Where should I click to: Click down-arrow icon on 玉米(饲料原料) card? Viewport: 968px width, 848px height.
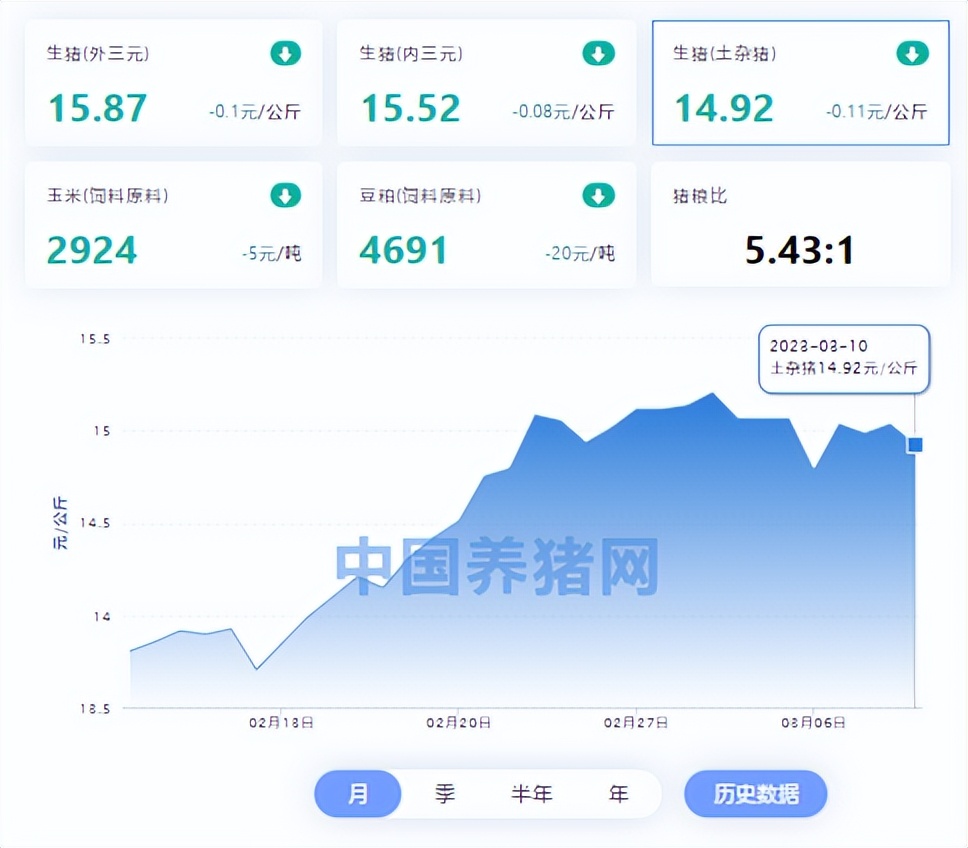click(x=286, y=195)
